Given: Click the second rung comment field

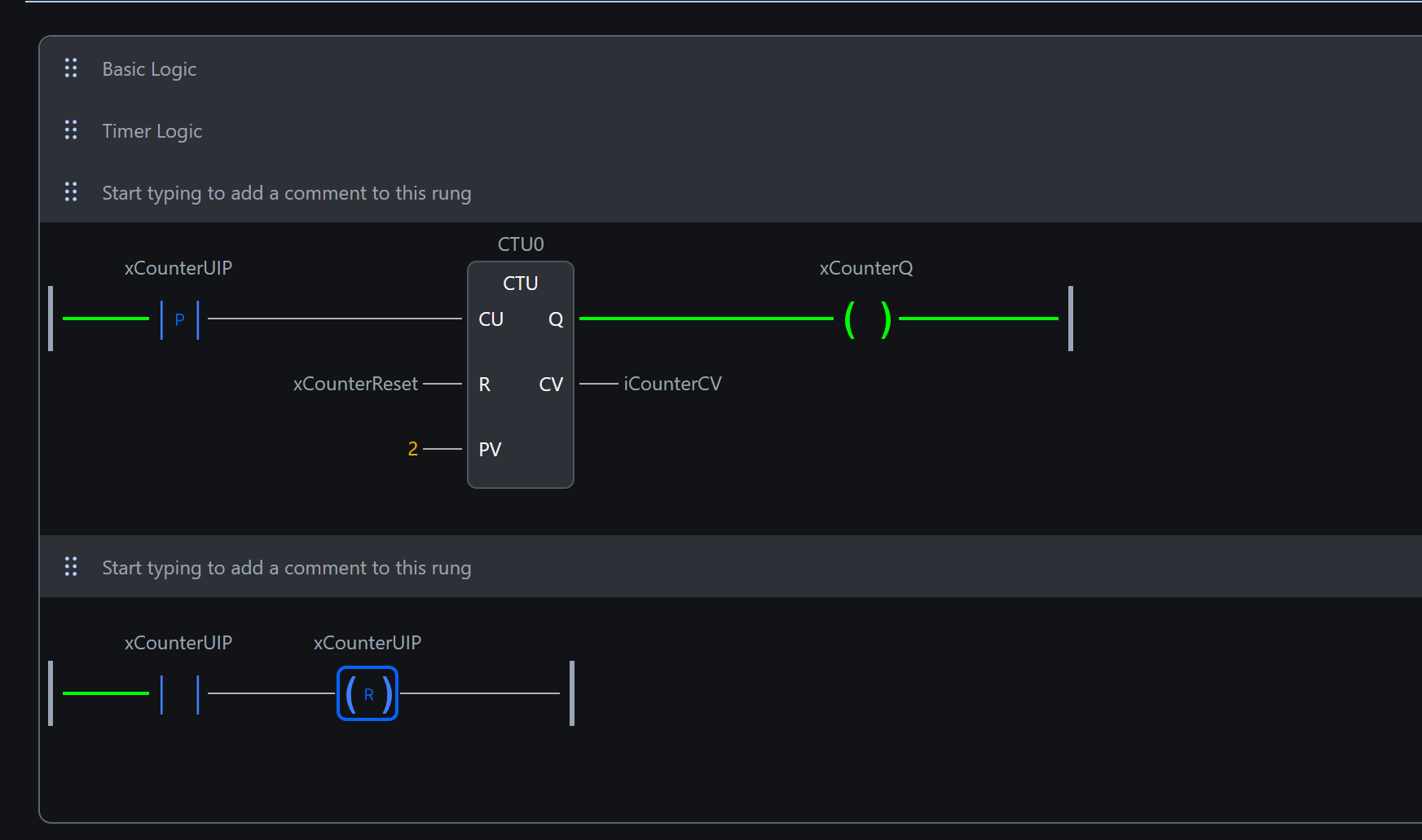Looking at the screenshot, I should click(x=286, y=568).
